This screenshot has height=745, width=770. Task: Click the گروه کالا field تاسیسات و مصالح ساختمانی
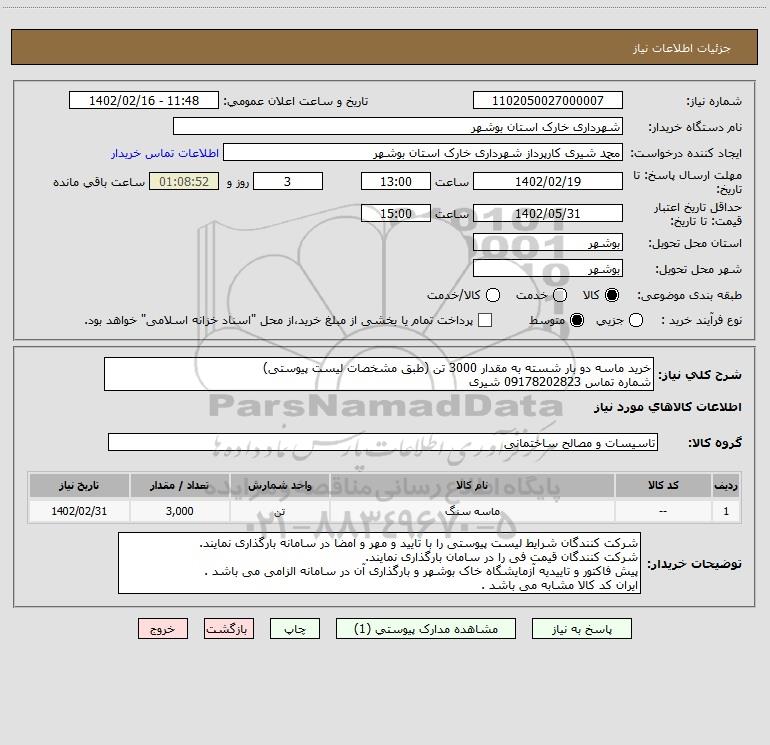pyautogui.click(x=383, y=442)
